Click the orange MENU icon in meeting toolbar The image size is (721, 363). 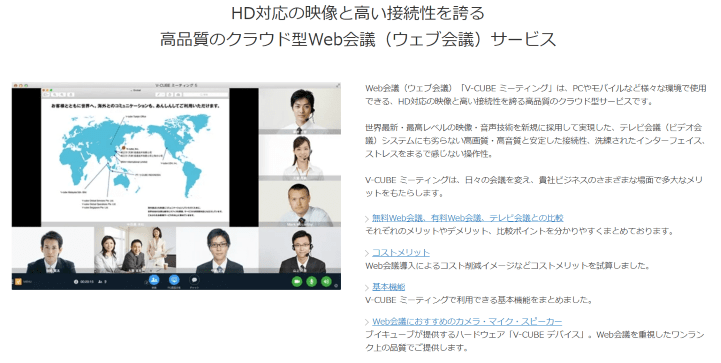click(18, 282)
